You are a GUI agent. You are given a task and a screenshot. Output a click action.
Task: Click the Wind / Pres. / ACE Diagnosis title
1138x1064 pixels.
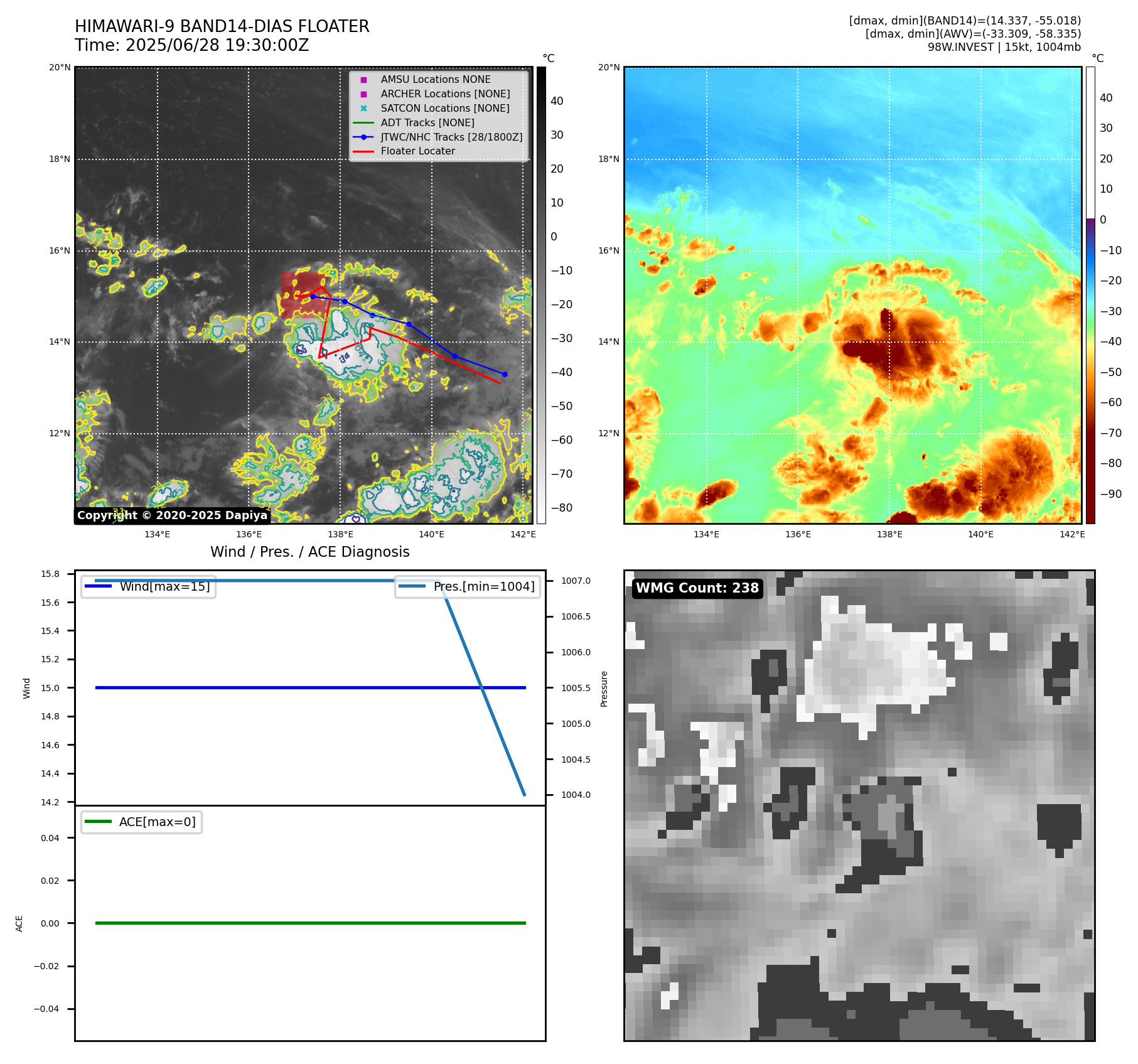point(310,552)
